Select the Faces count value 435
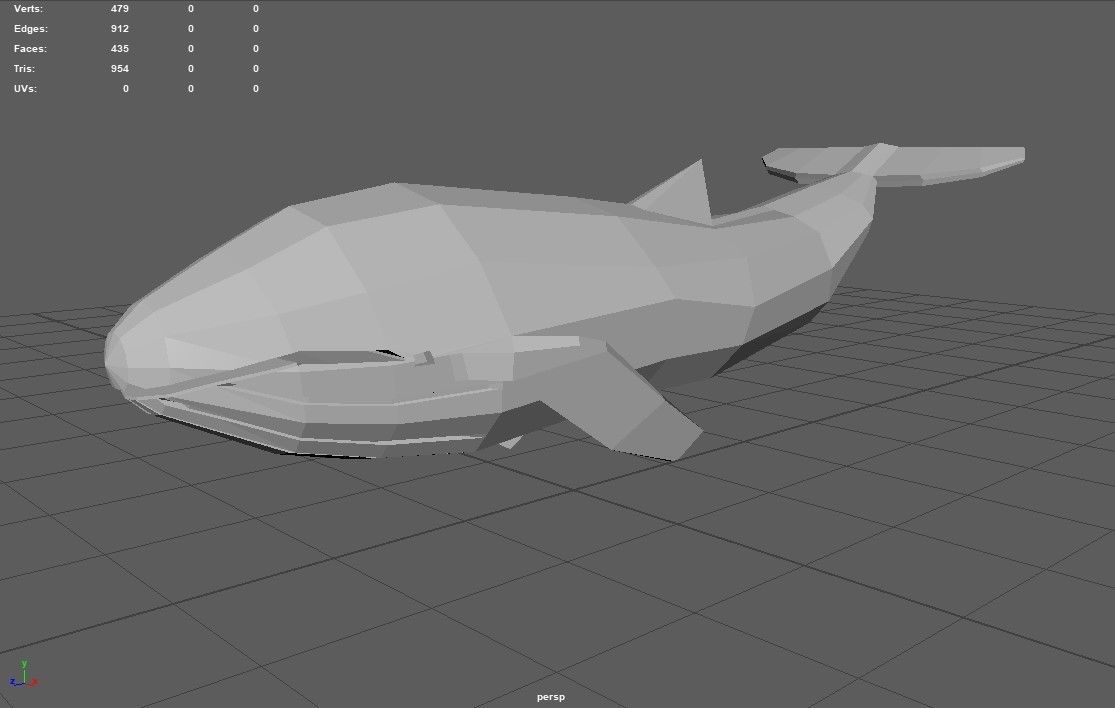Image resolution: width=1115 pixels, height=708 pixels. 119,48
